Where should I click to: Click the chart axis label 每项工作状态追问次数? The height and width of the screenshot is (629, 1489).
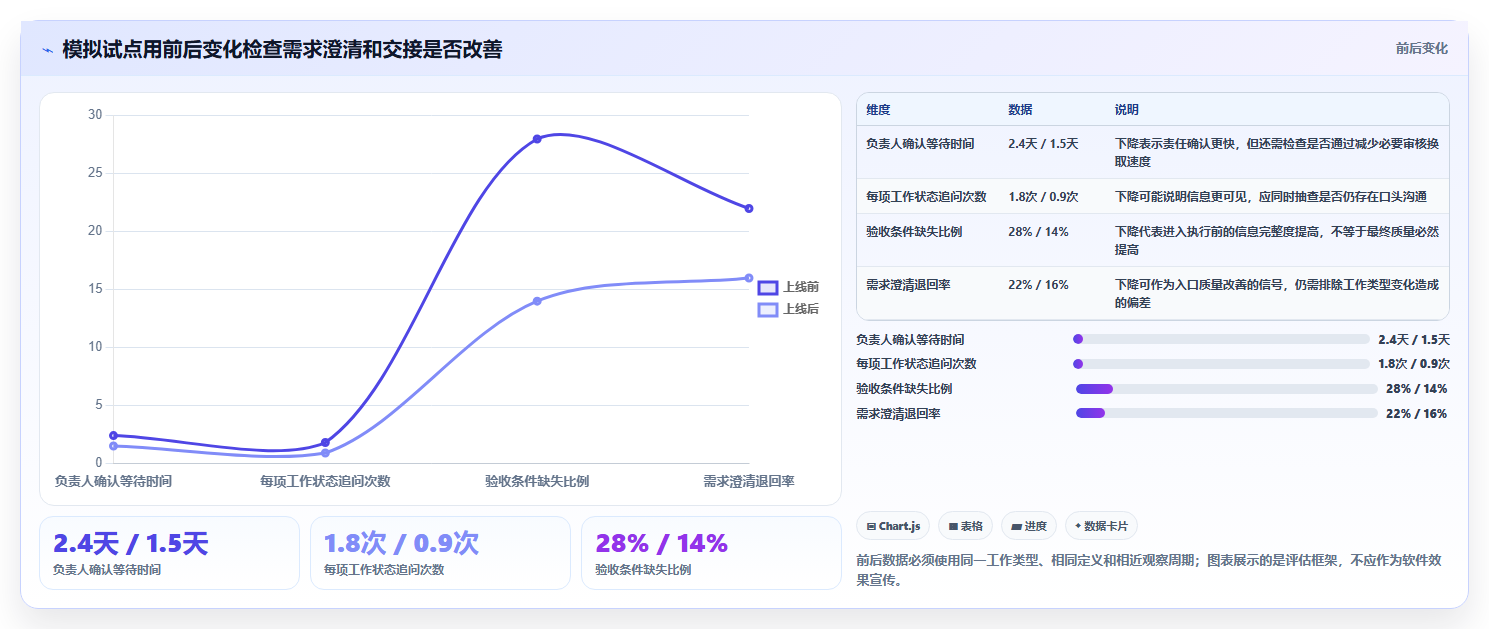[325, 481]
